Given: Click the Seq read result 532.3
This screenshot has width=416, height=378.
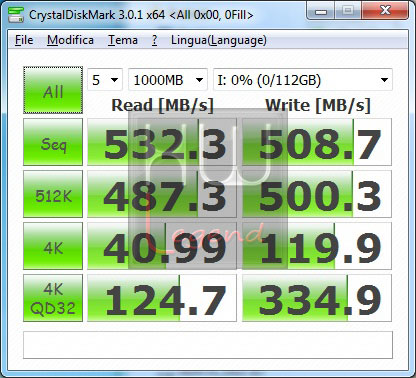Looking at the screenshot, I should tap(162, 142).
